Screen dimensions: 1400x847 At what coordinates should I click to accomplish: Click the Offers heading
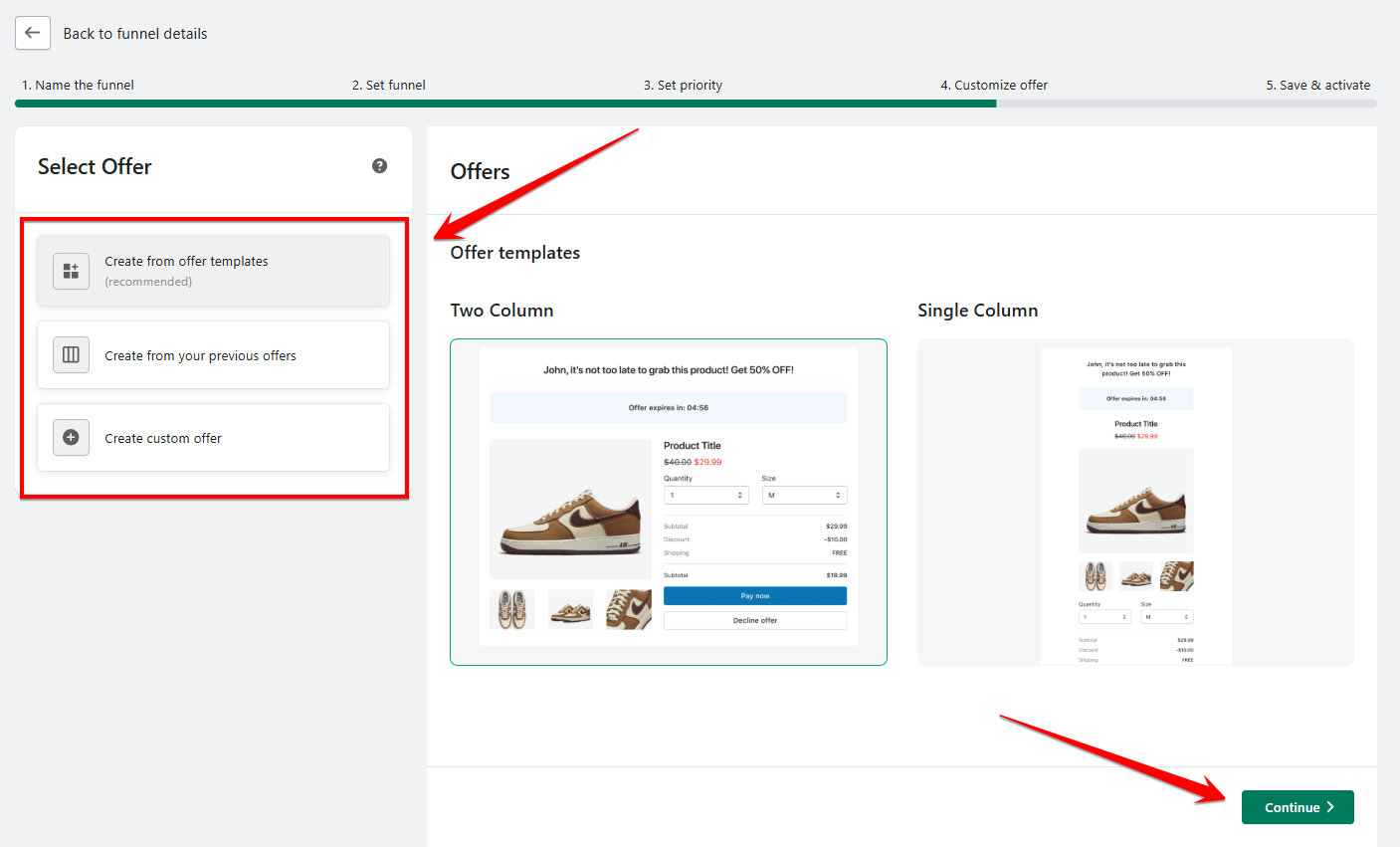(x=480, y=171)
